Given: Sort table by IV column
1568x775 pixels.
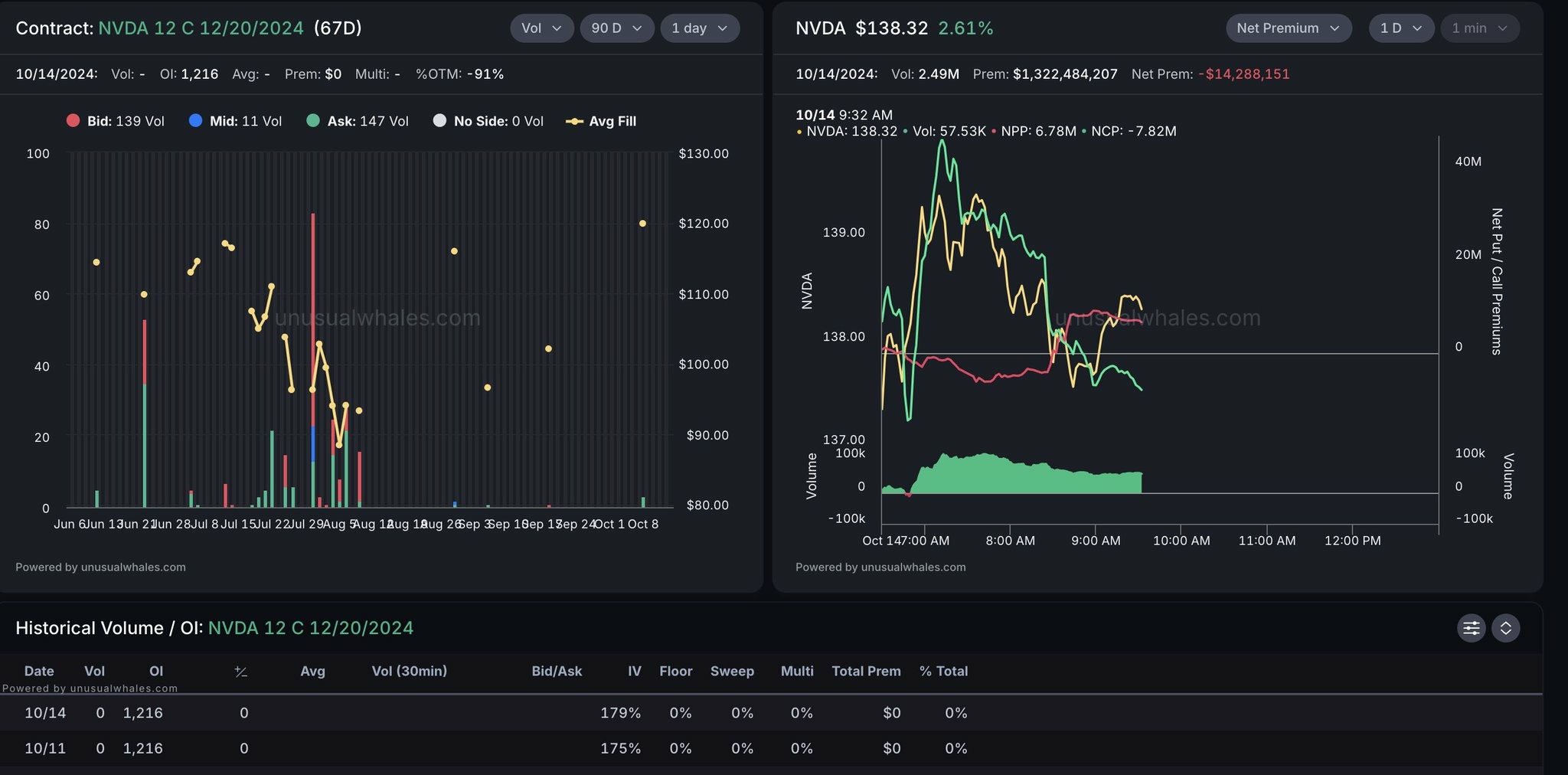Looking at the screenshot, I should [x=634, y=671].
